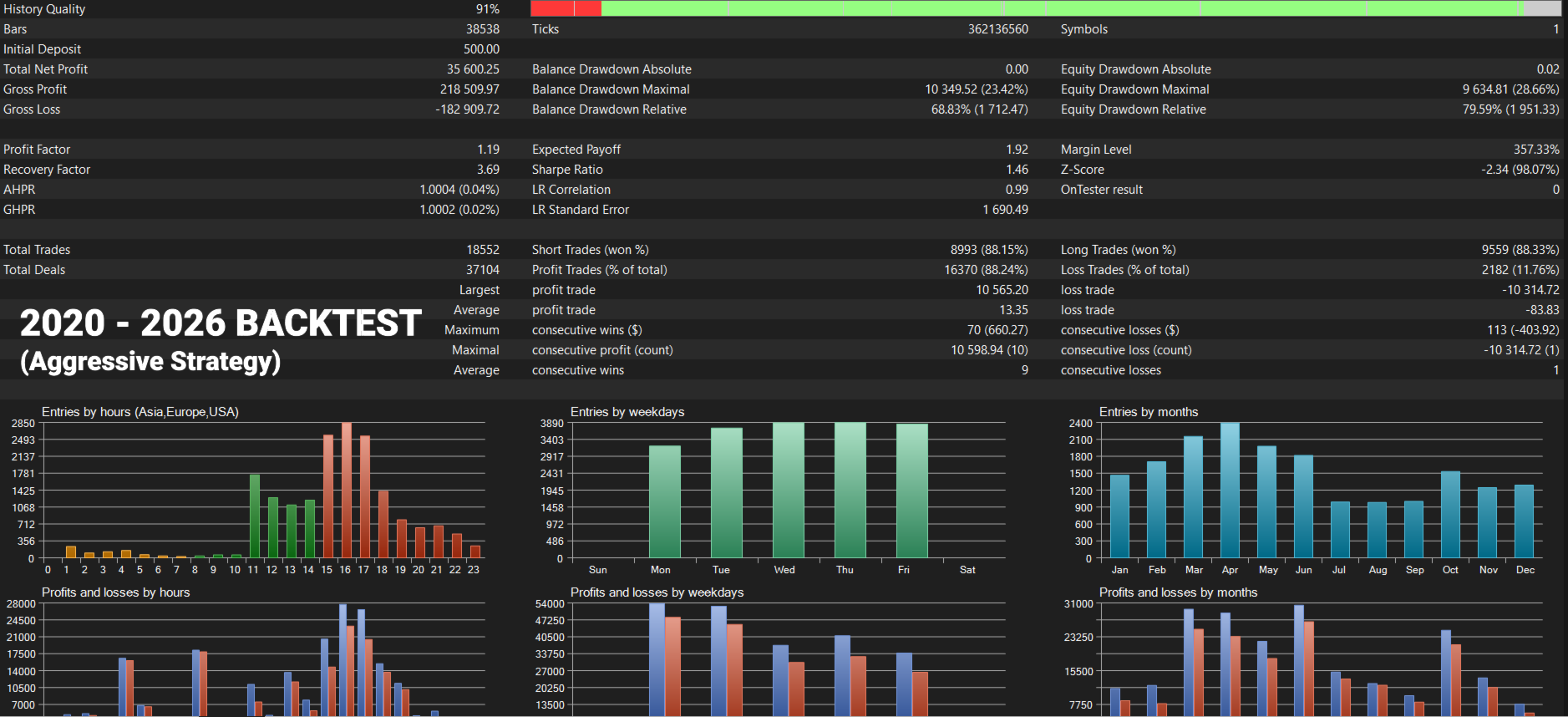Click the gray end segment of History Quality bar
Viewport: 1568px width, 717px height.
1542,8
